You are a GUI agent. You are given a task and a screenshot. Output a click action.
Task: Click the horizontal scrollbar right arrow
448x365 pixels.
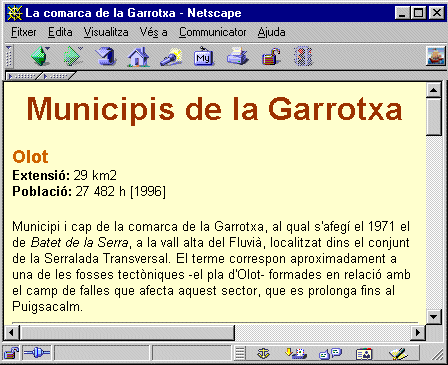pos(418,332)
